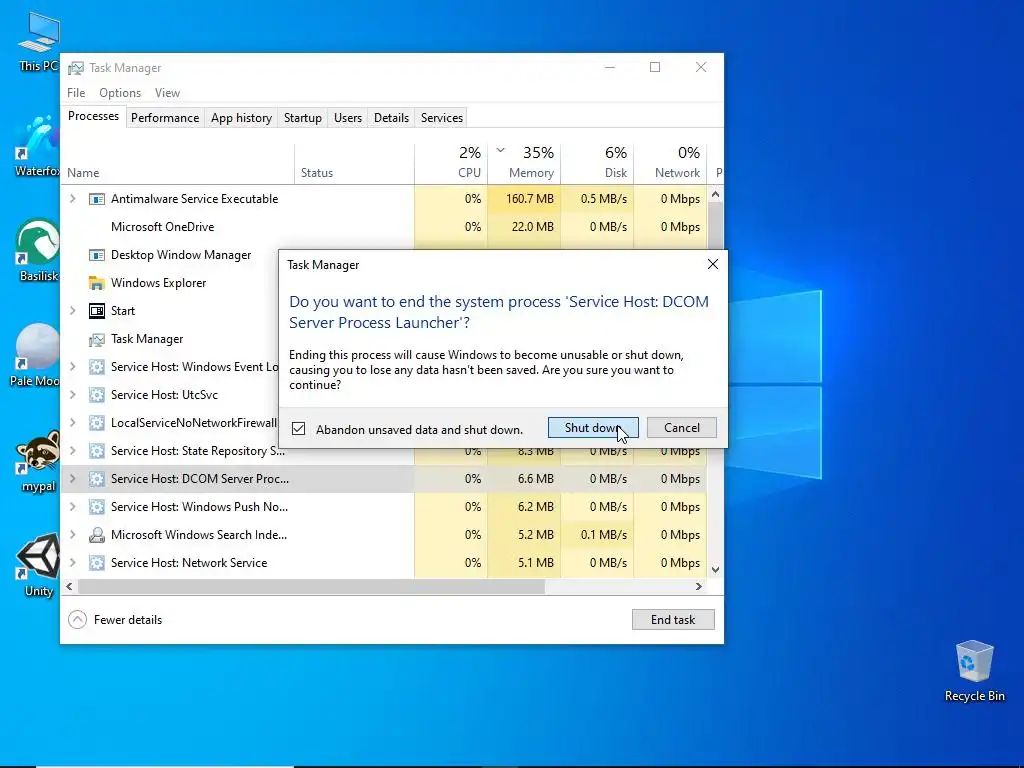Open the View menu

coord(167,93)
